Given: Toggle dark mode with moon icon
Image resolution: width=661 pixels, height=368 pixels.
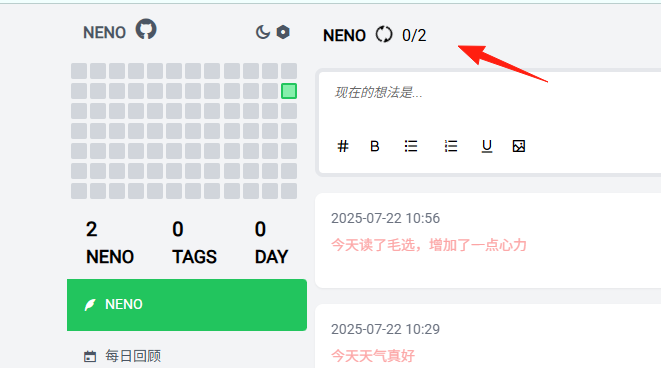Looking at the screenshot, I should [263, 32].
